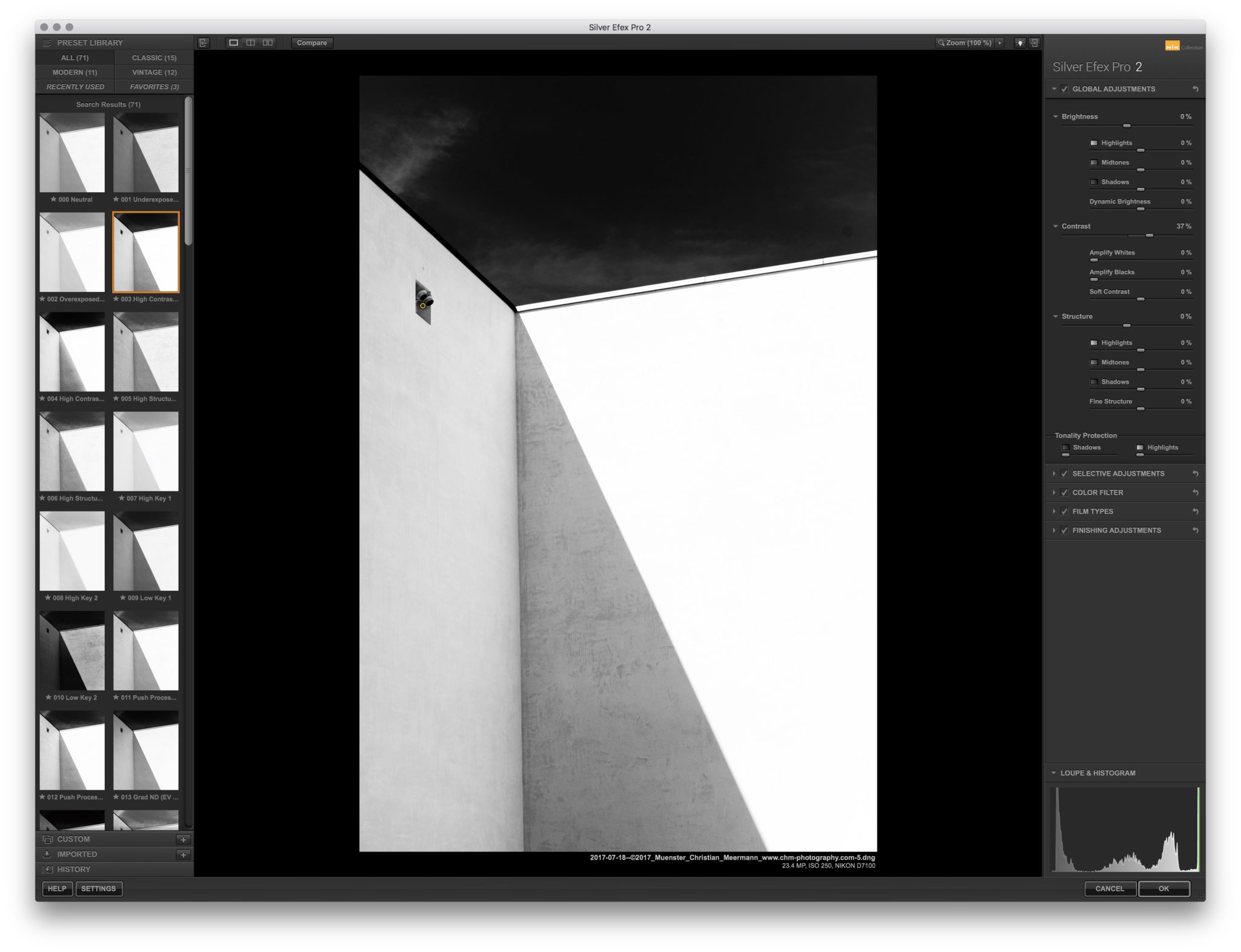Click the Brightness Highlights tone icon

(x=1094, y=143)
